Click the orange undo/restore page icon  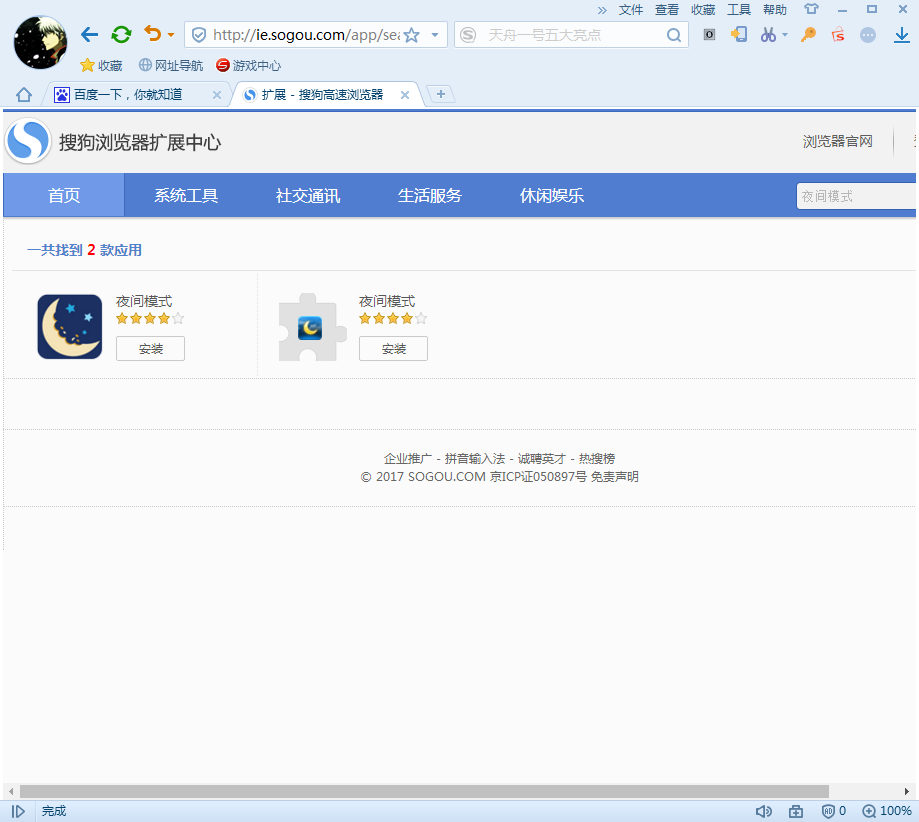[152, 34]
